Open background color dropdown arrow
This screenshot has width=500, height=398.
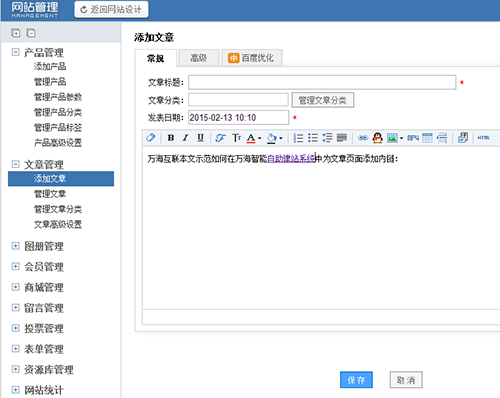point(281,138)
